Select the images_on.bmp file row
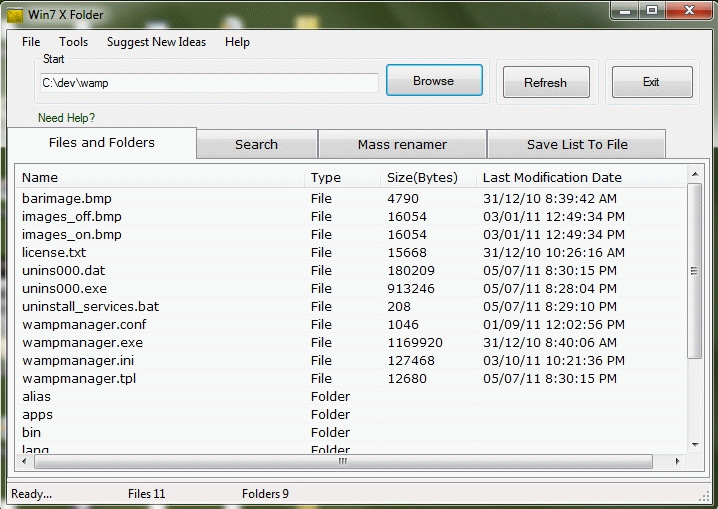718x509 pixels. point(351,234)
